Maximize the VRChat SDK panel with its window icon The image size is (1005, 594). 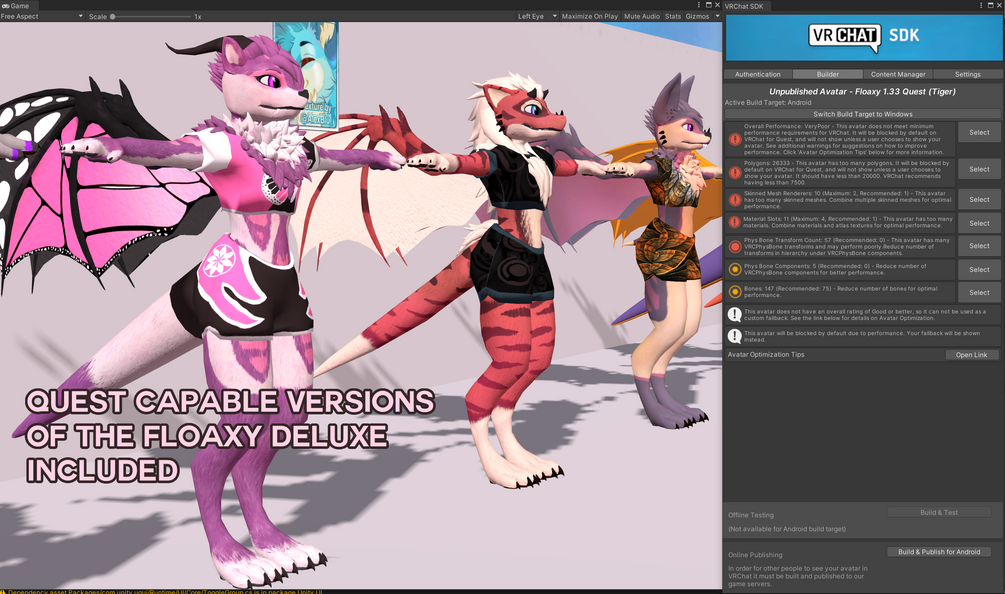(x=990, y=5)
